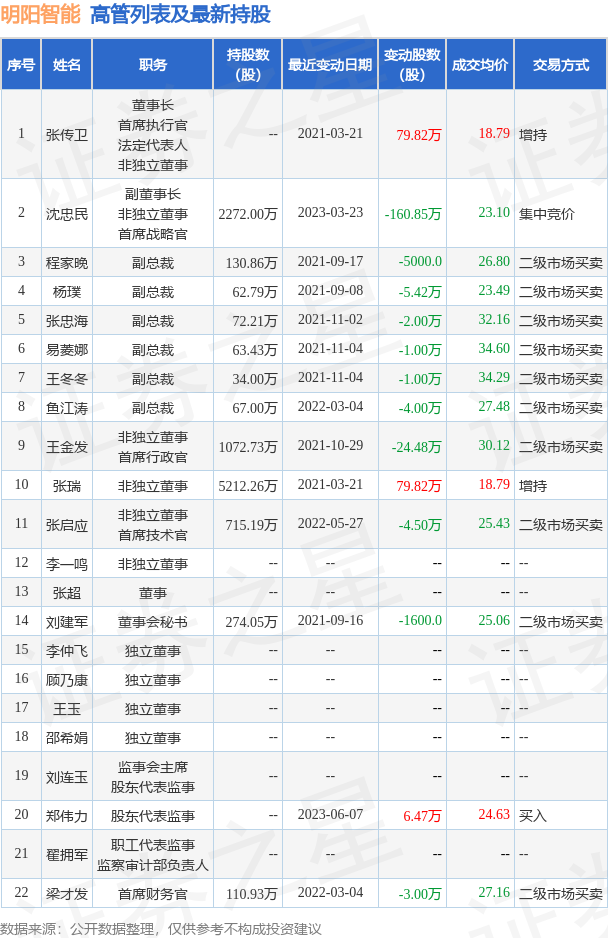The image size is (608, 938).
Task: Select the 最近变动日期 column header
Action: [330, 65]
